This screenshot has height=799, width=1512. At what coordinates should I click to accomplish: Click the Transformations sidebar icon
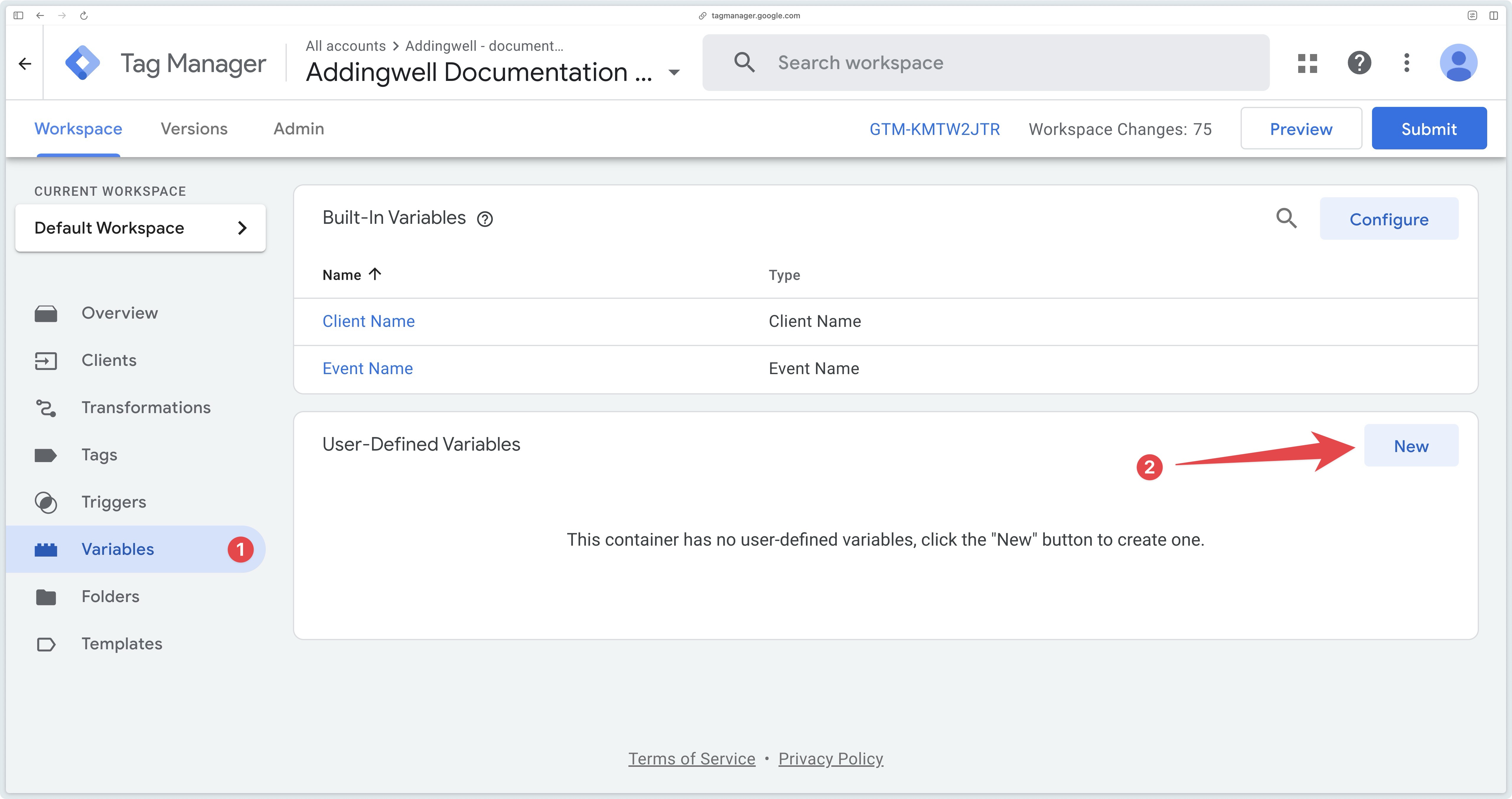[46, 408]
